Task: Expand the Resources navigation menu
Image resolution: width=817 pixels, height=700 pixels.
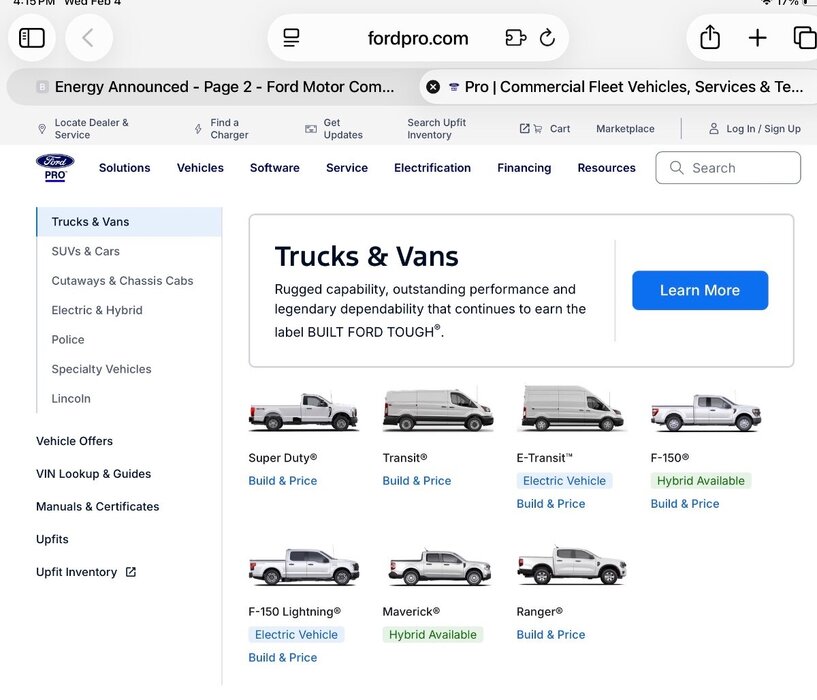Action: tap(606, 168)
